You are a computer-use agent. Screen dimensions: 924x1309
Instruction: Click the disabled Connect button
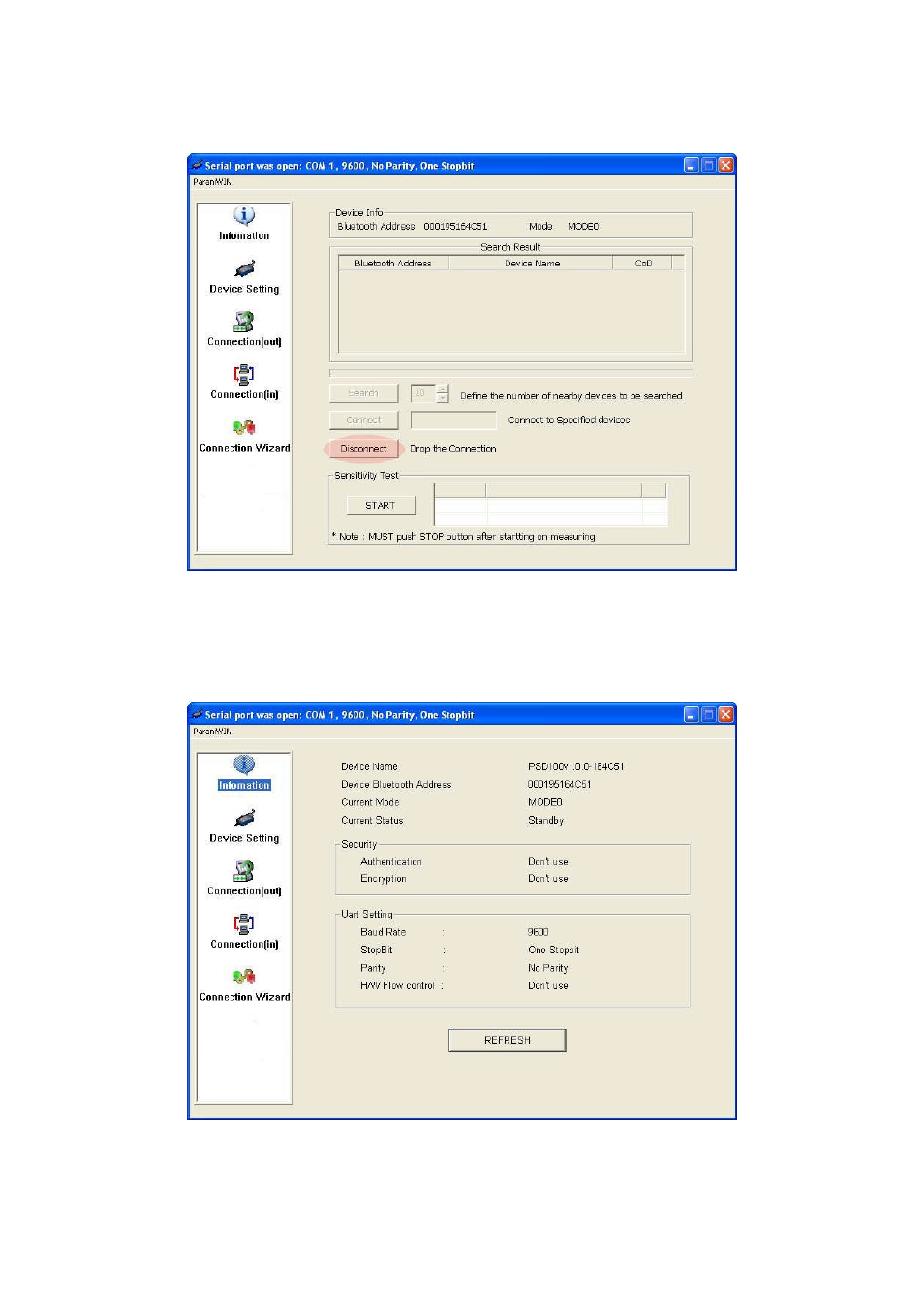[x=363, y=421]
